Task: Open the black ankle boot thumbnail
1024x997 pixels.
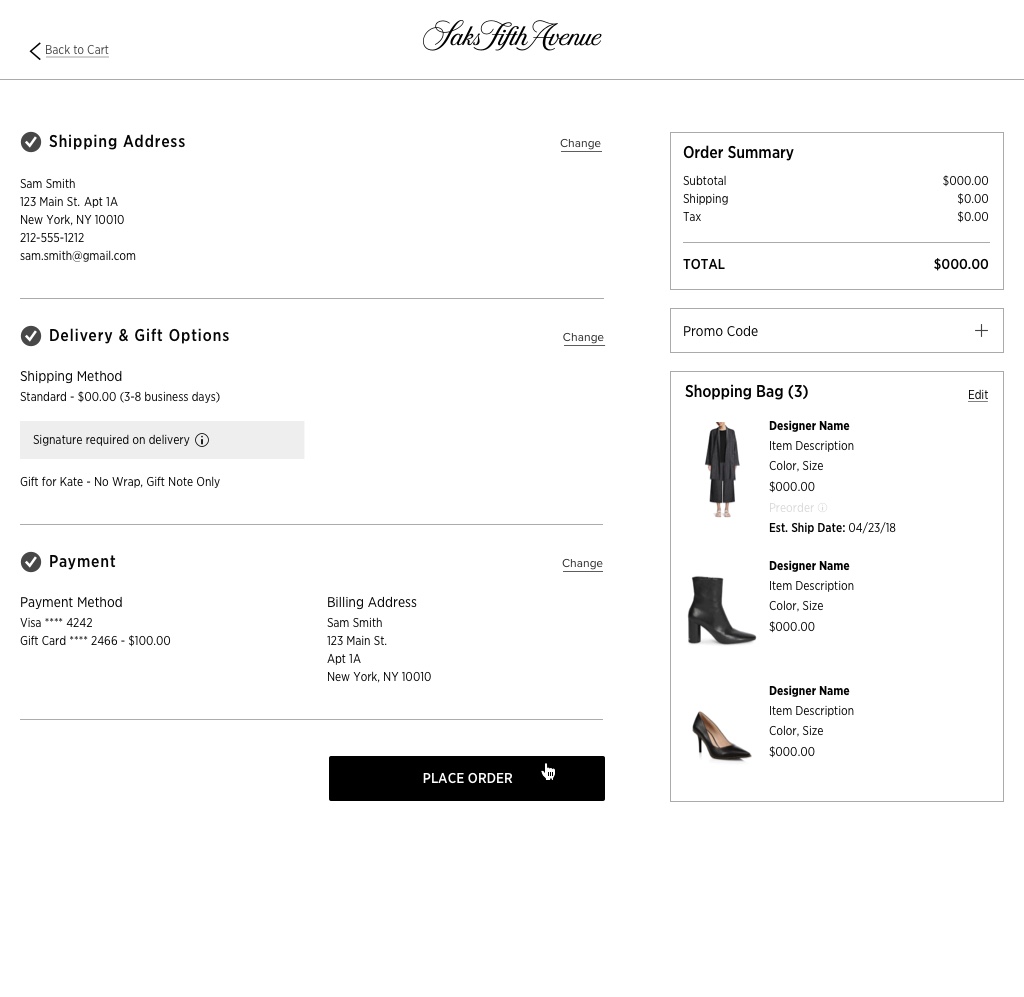Action: (721, 609)
